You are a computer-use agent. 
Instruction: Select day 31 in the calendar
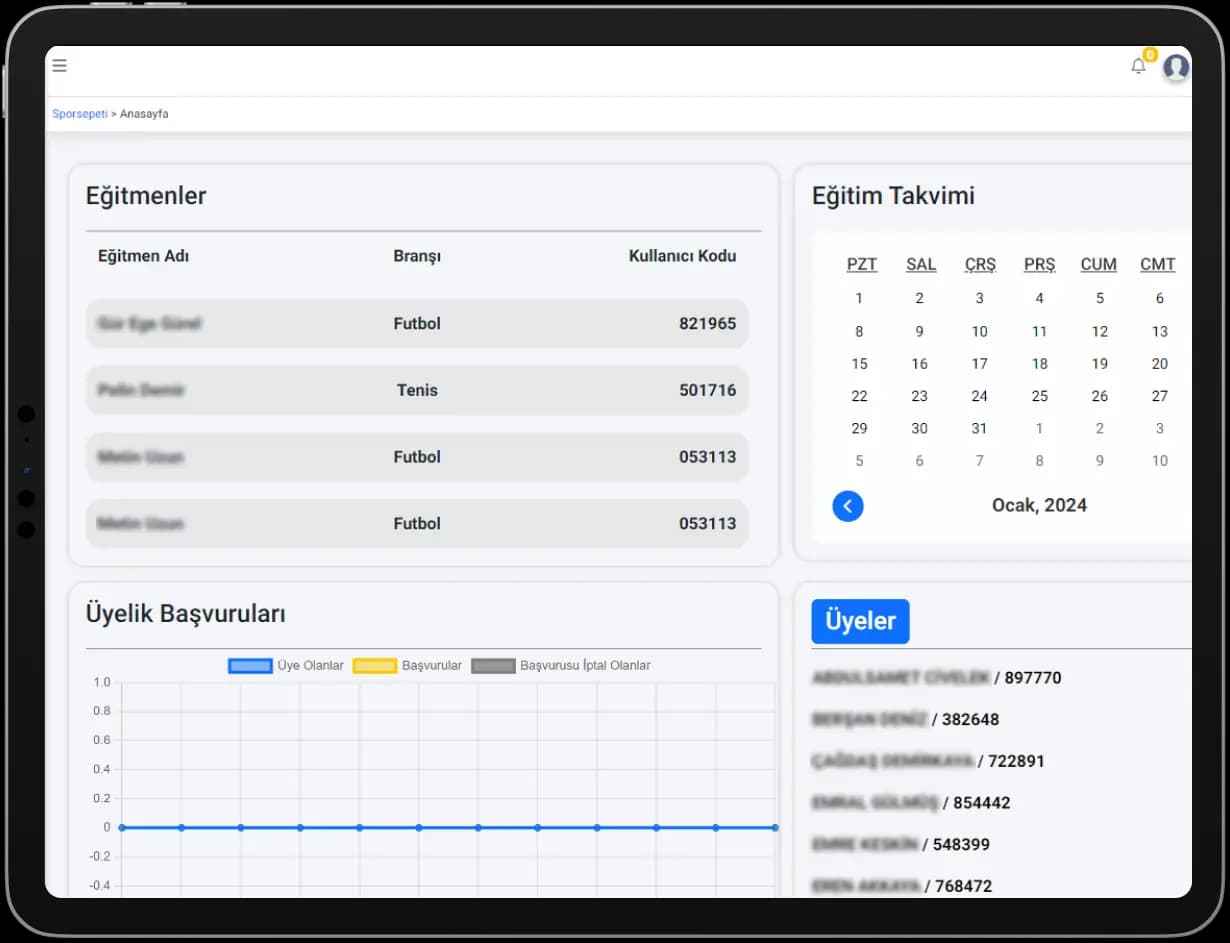click(x=979, y=428)
